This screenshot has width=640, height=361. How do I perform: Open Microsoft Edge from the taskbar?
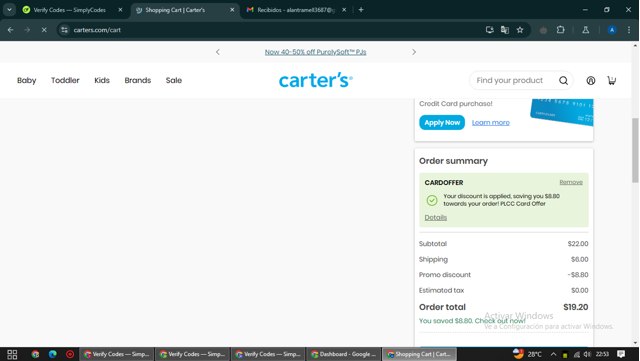tap(53, 354)
